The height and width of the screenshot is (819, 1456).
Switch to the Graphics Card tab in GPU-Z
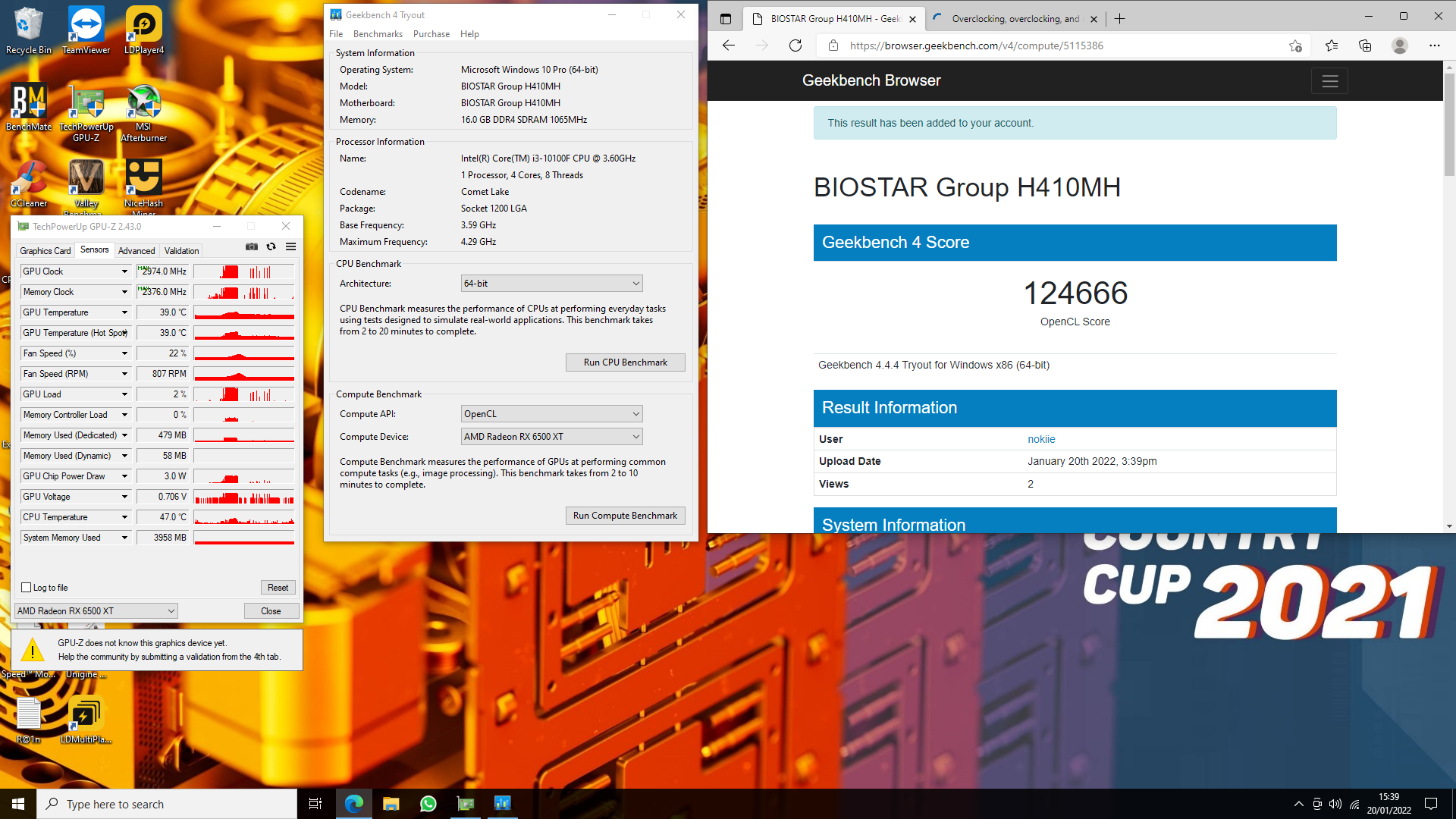point(45,251)
